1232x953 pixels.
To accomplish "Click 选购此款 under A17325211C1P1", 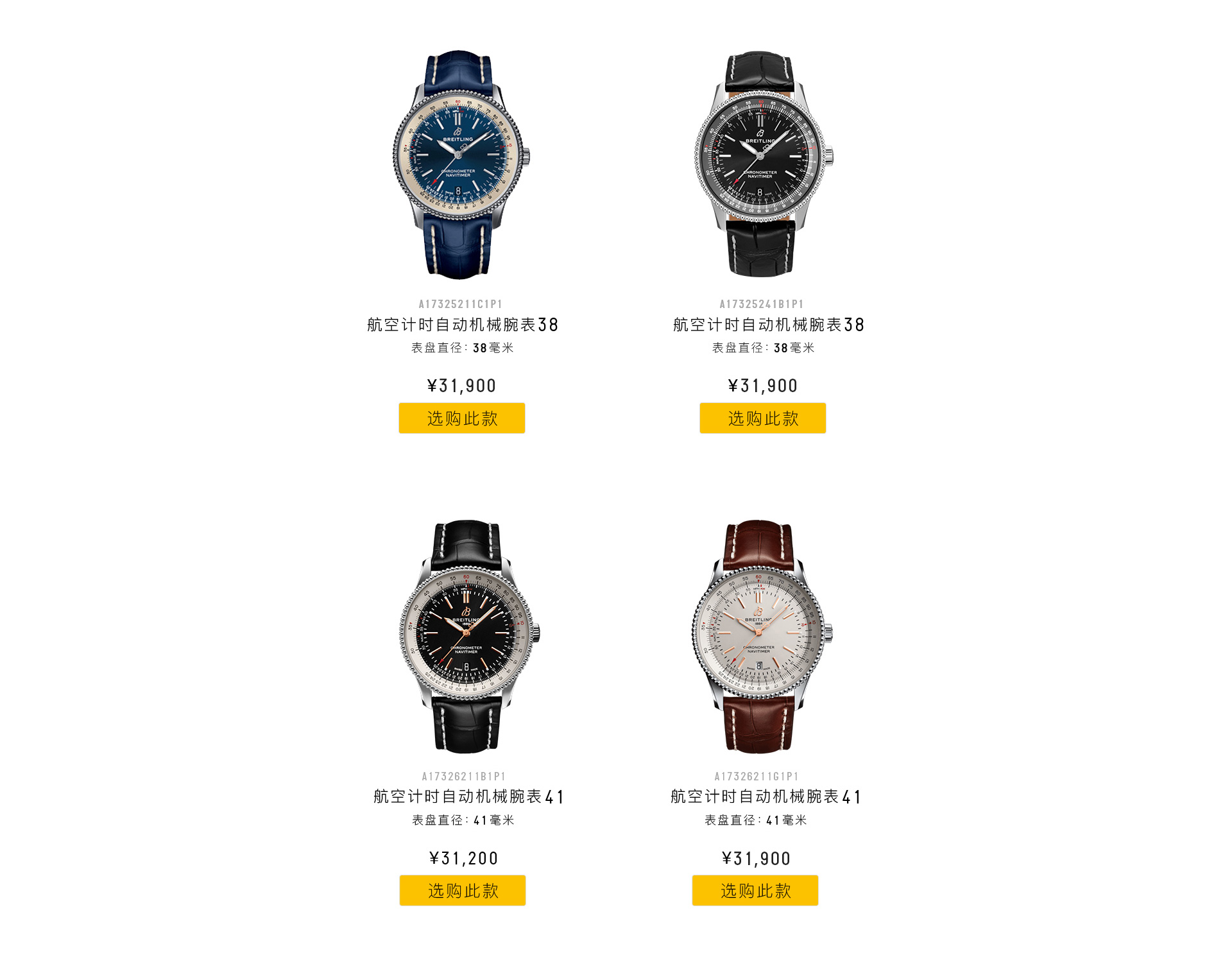I will [462, 418].
